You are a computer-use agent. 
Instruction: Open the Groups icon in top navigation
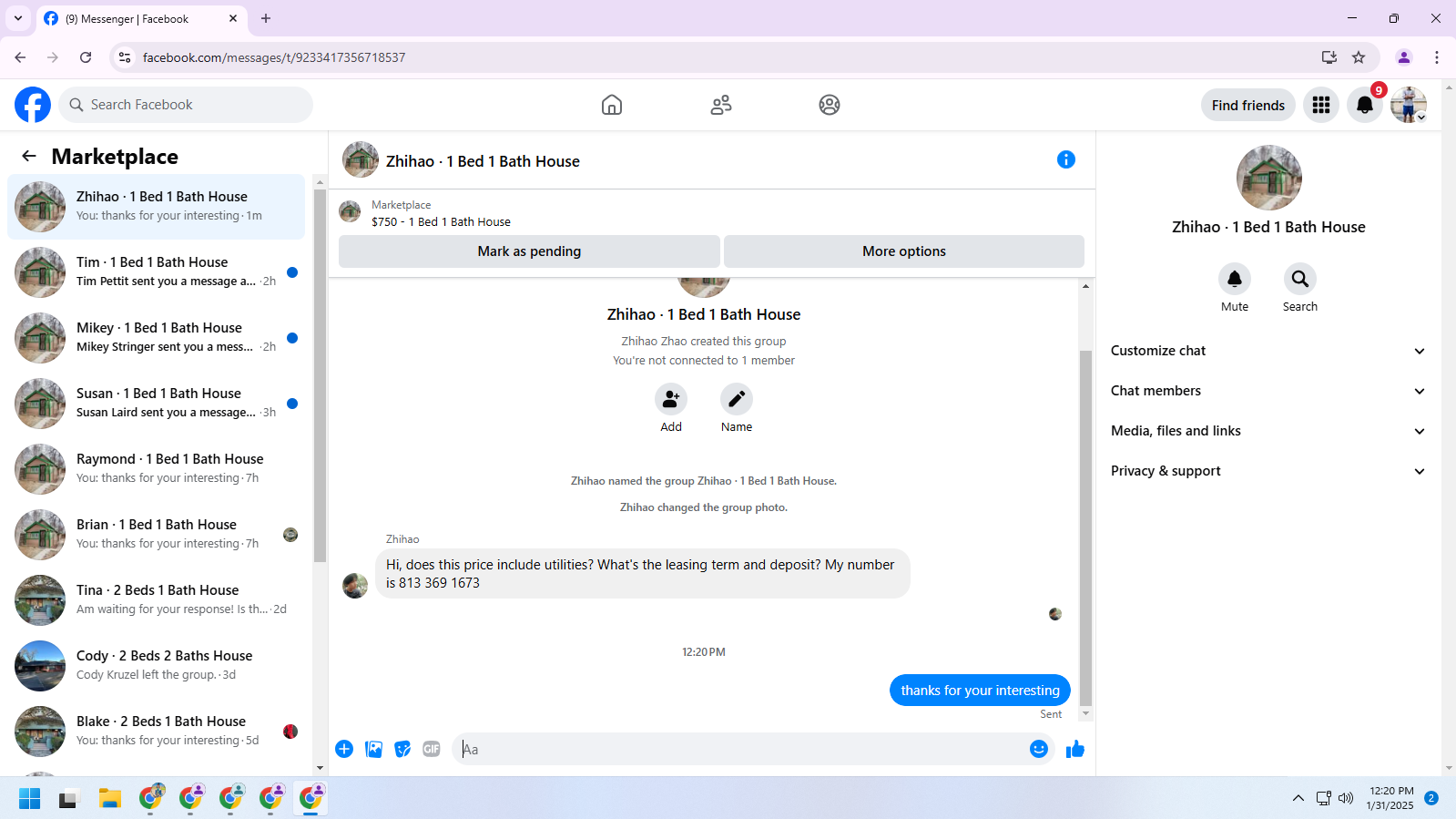coord(830,105)
